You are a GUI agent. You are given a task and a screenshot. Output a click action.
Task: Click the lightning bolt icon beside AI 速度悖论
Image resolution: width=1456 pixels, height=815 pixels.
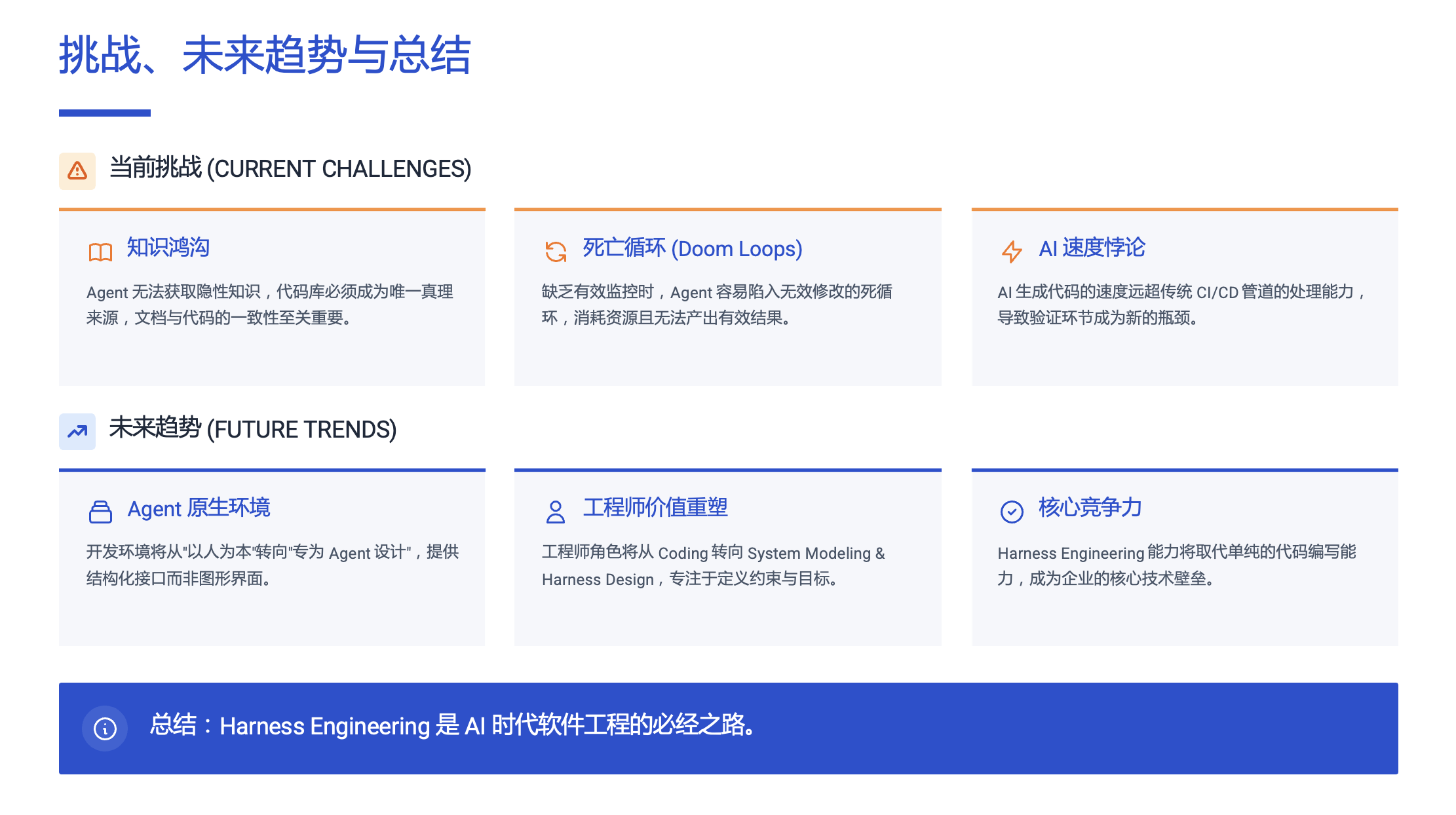click(x=1012, y=252)
